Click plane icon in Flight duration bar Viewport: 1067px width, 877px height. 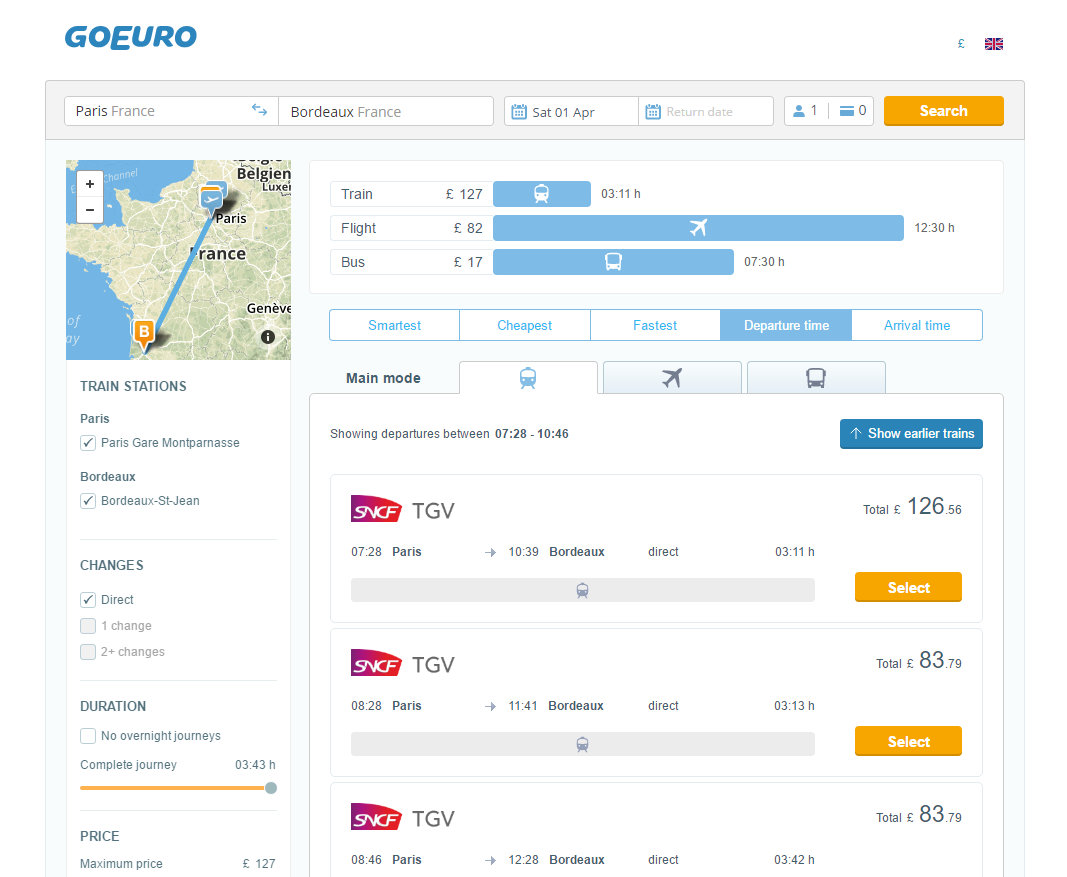698,227
